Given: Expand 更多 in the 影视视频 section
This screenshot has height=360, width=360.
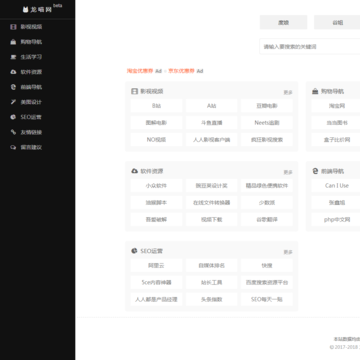Looking at the screenshot, I should (288, 92).
